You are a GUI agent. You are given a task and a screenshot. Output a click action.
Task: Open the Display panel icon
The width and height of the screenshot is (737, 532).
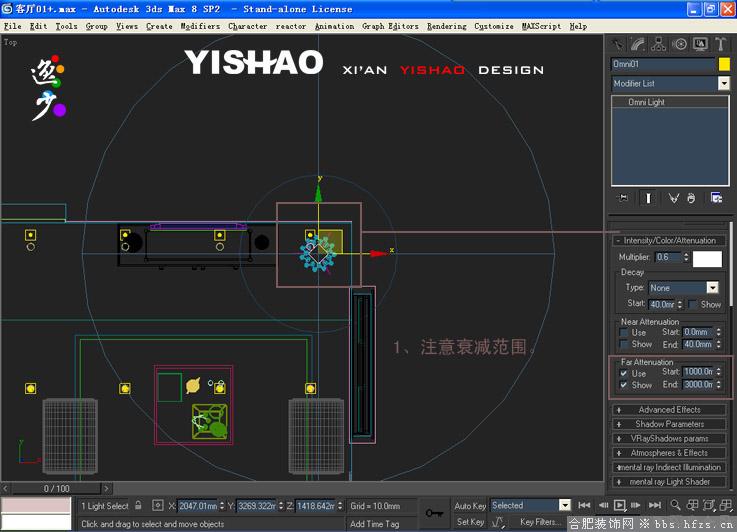point(700,44)
